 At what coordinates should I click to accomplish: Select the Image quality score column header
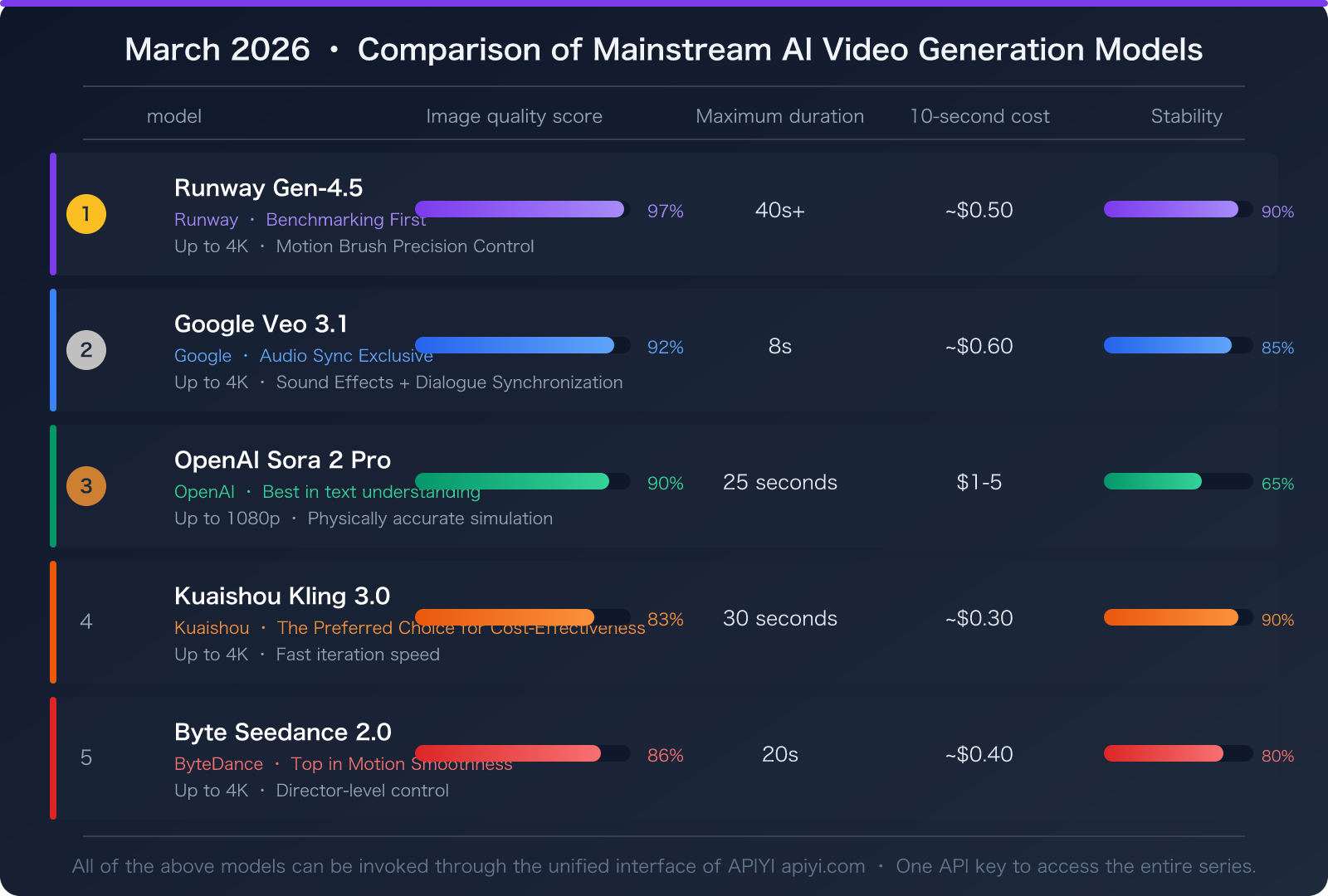(514, 116)
